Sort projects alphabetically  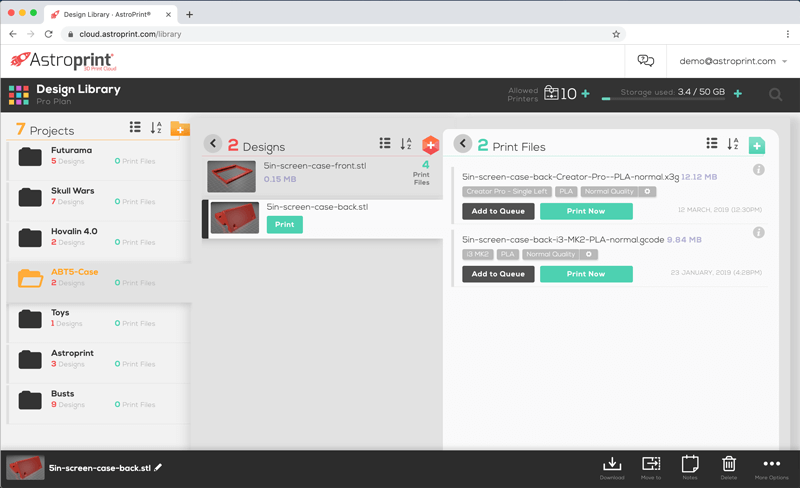[x=156, y=128]
